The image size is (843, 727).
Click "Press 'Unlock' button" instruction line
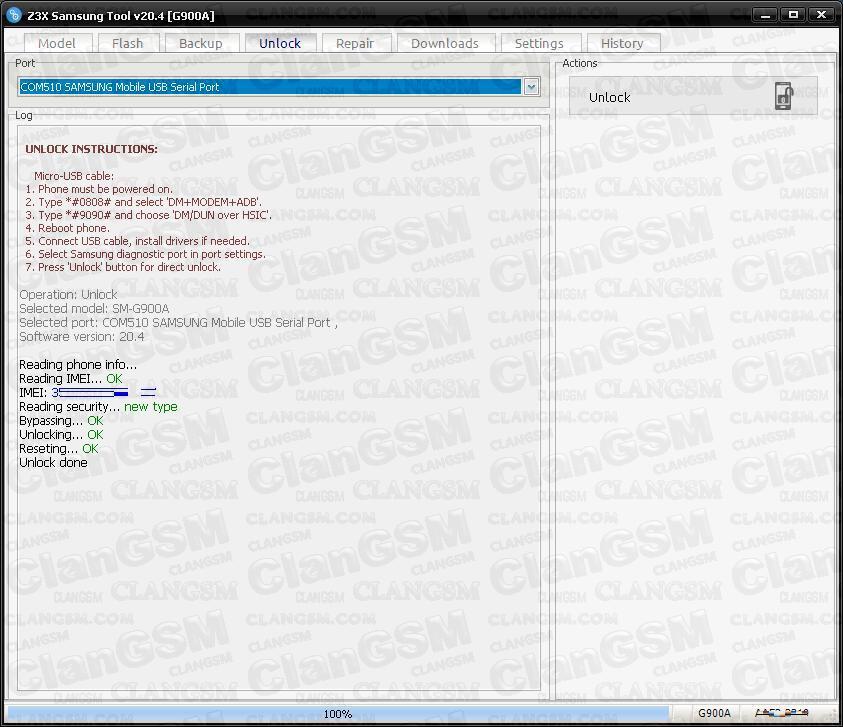(x=123, y=267)
